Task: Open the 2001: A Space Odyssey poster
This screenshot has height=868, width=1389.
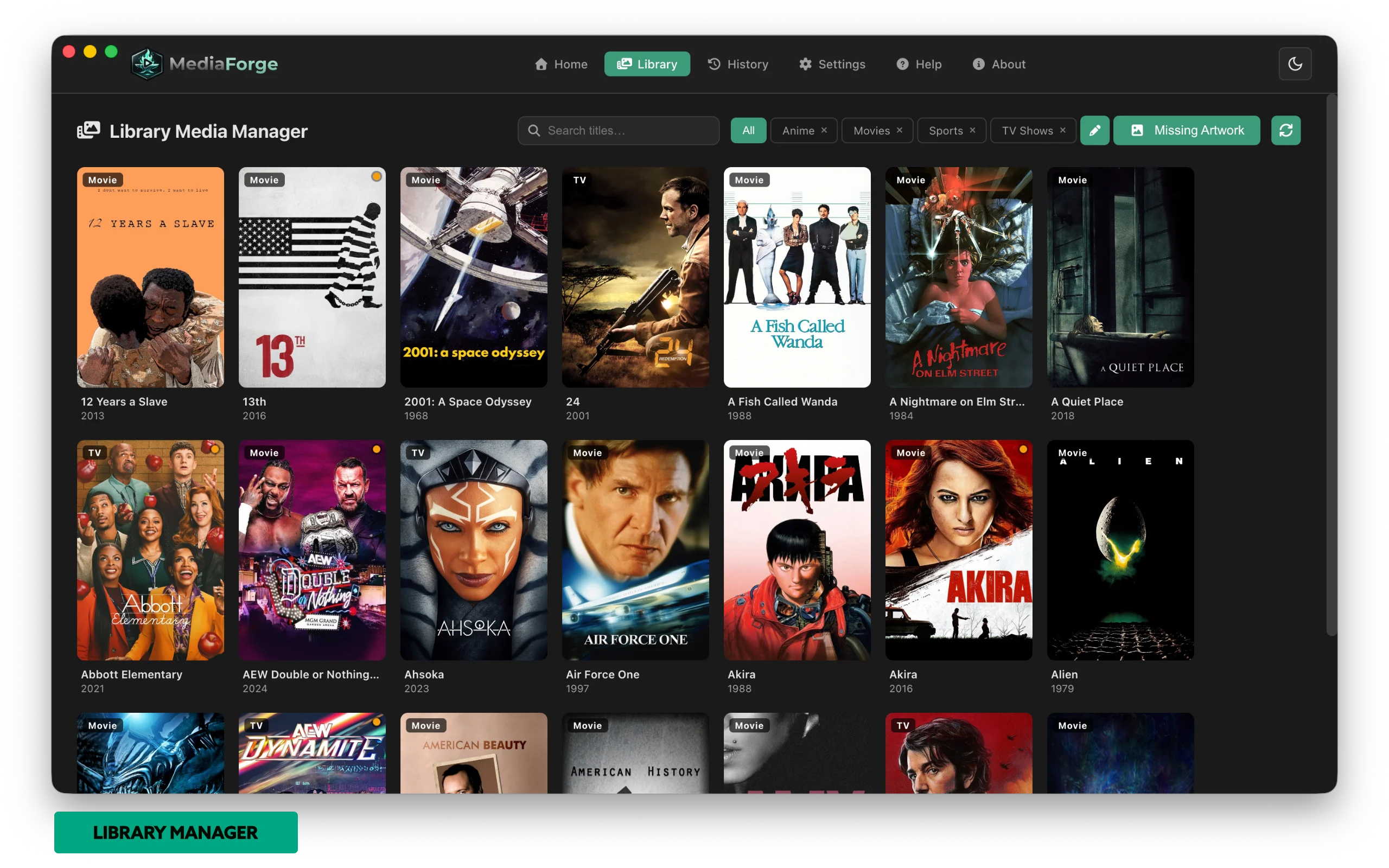Action: 474,277
